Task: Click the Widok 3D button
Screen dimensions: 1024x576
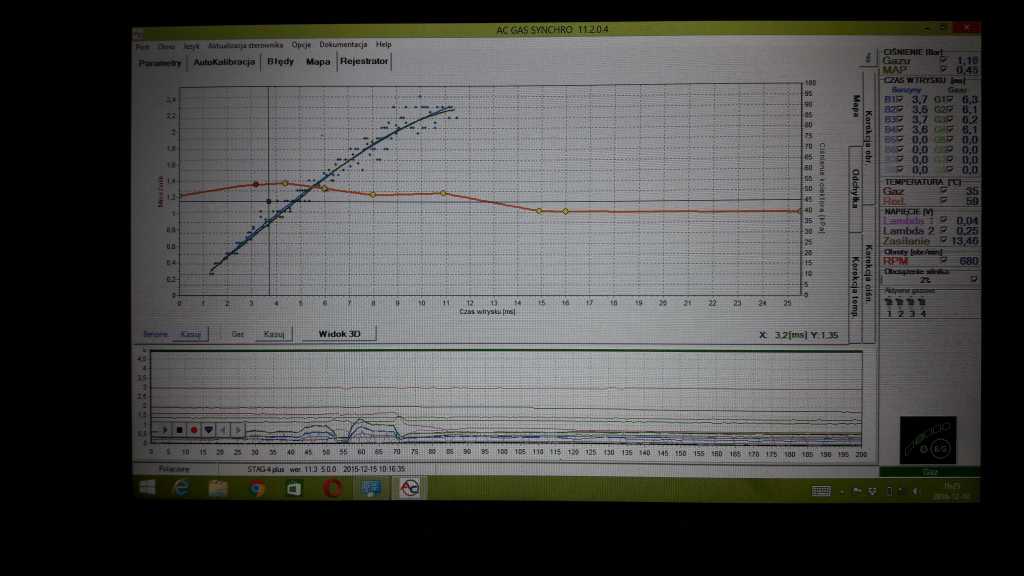Action: pyautogui.click(x=339, y=334)
